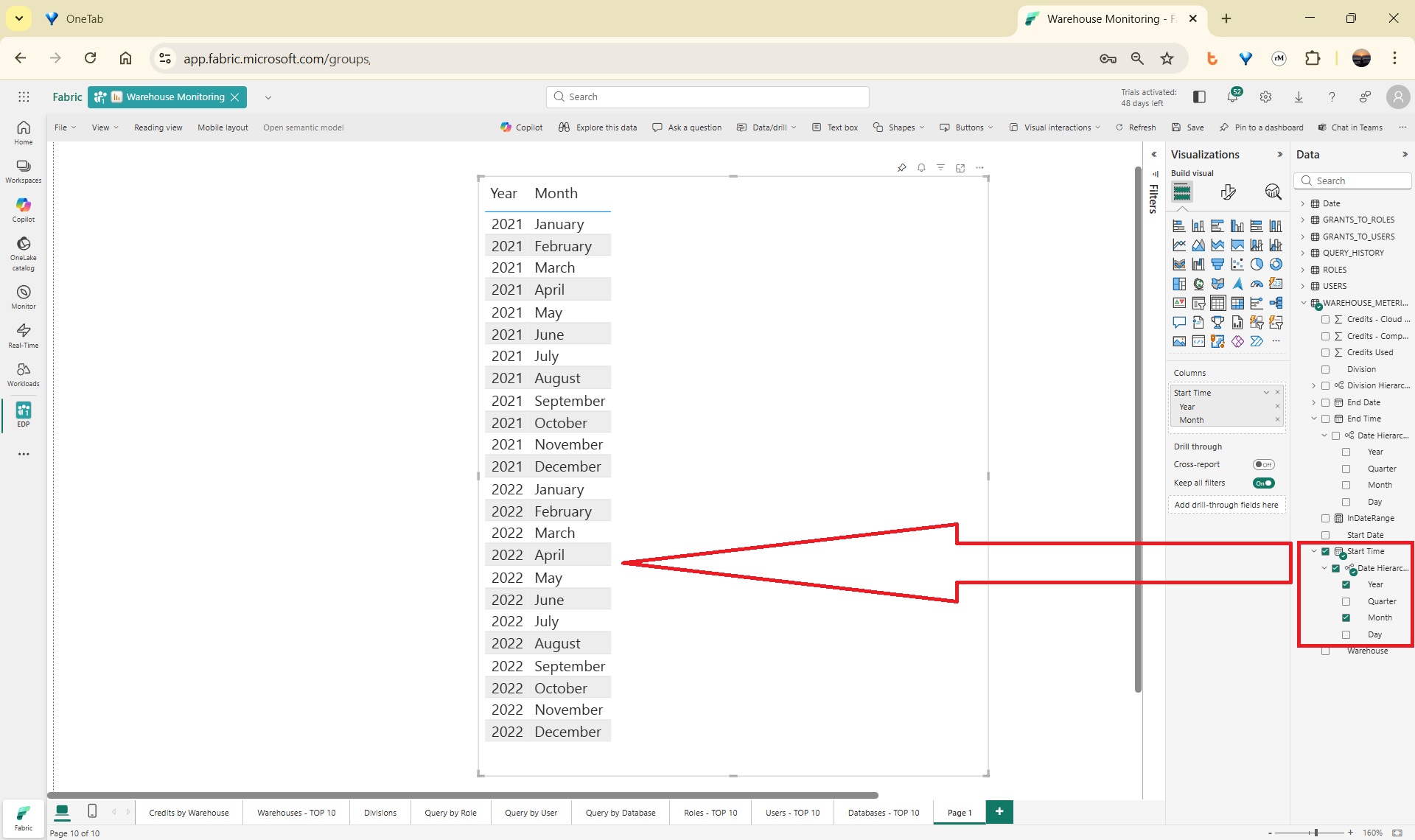Collapse the Visualizations pane chevron
Image resolution: width=1415 pixels, height=840 pixels.
pyautogui.click(x=1279, y=155)
